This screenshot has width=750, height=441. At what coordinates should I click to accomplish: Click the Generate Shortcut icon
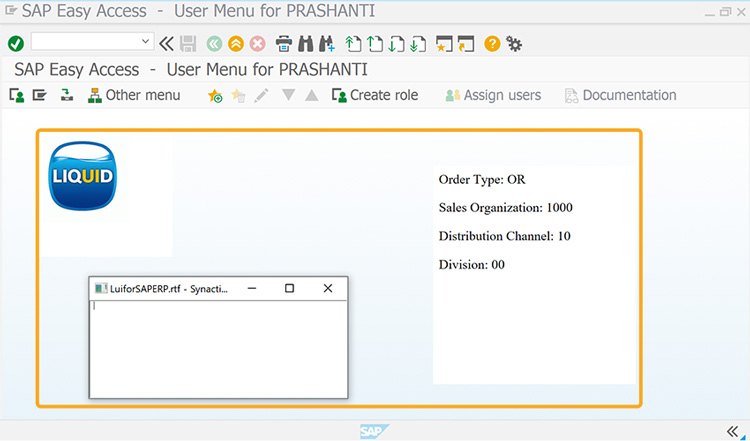466,44
